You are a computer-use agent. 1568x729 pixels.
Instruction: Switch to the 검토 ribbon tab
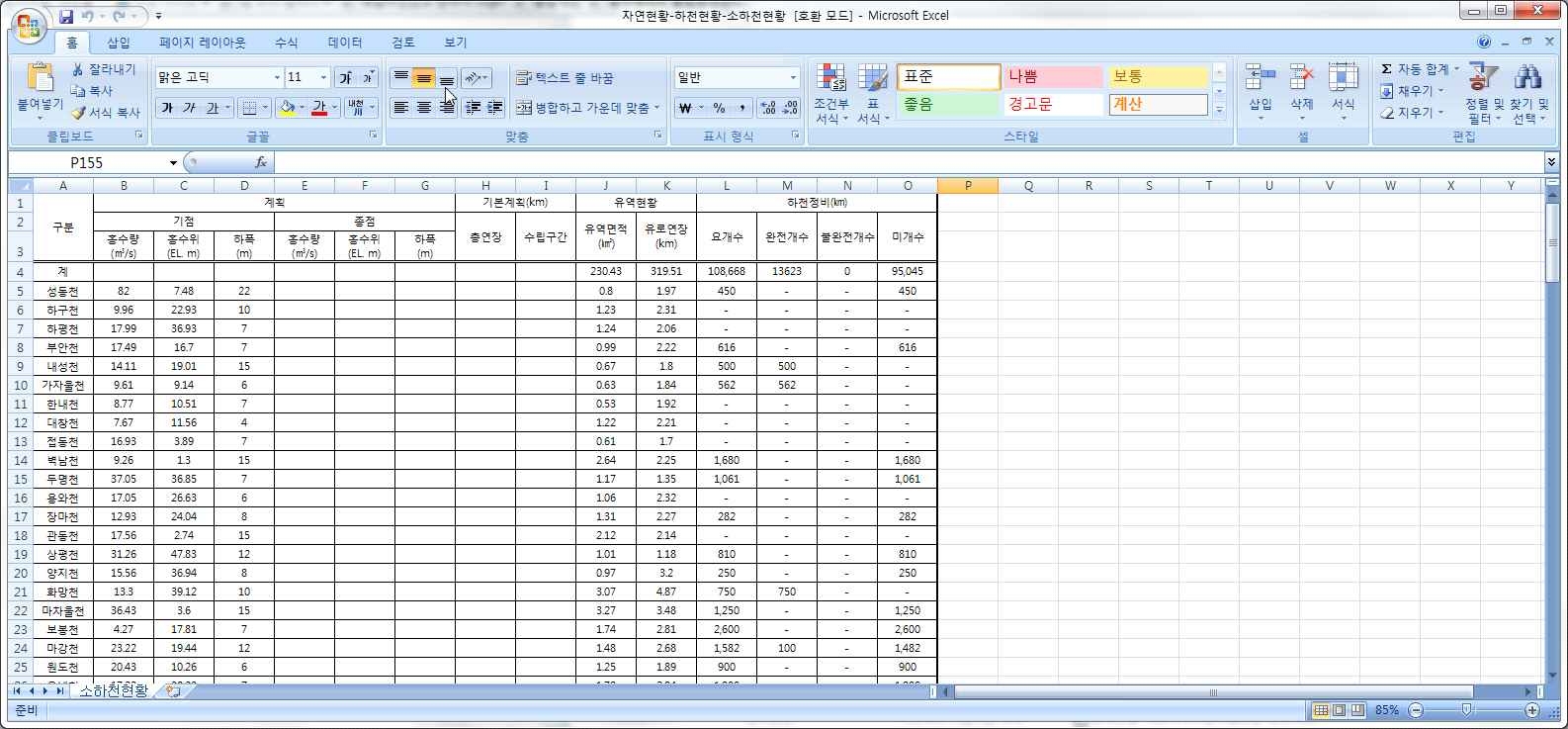(x=403, y=43)
